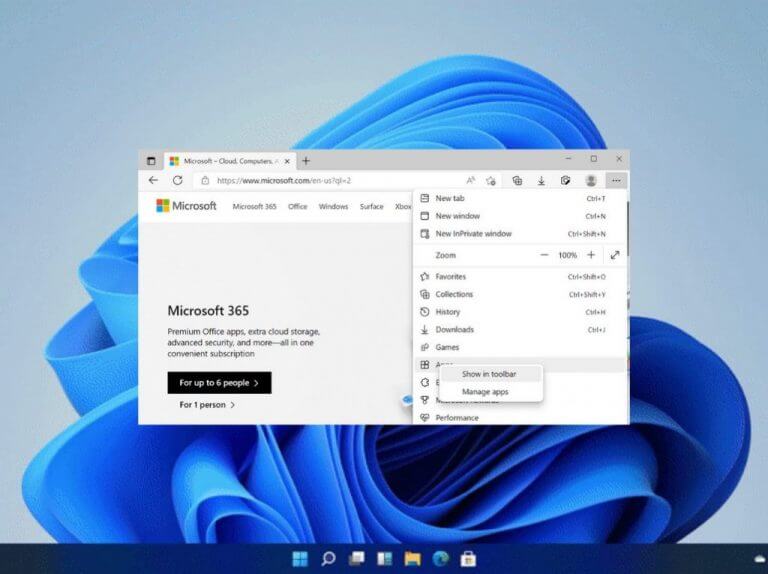Open Microsoft Store on taskbar
The image size is (768, 574).
tap(468, 559)
